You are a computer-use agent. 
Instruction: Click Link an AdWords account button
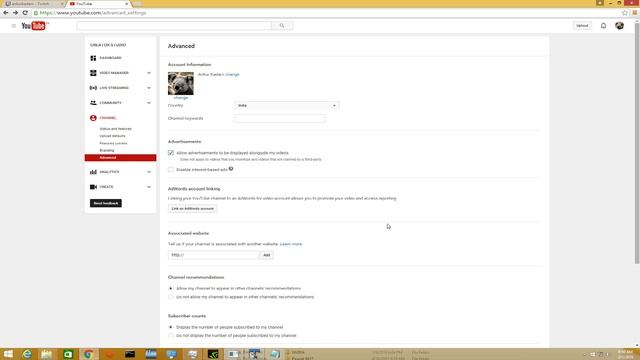pyautogui.click(x=192, y=209)
